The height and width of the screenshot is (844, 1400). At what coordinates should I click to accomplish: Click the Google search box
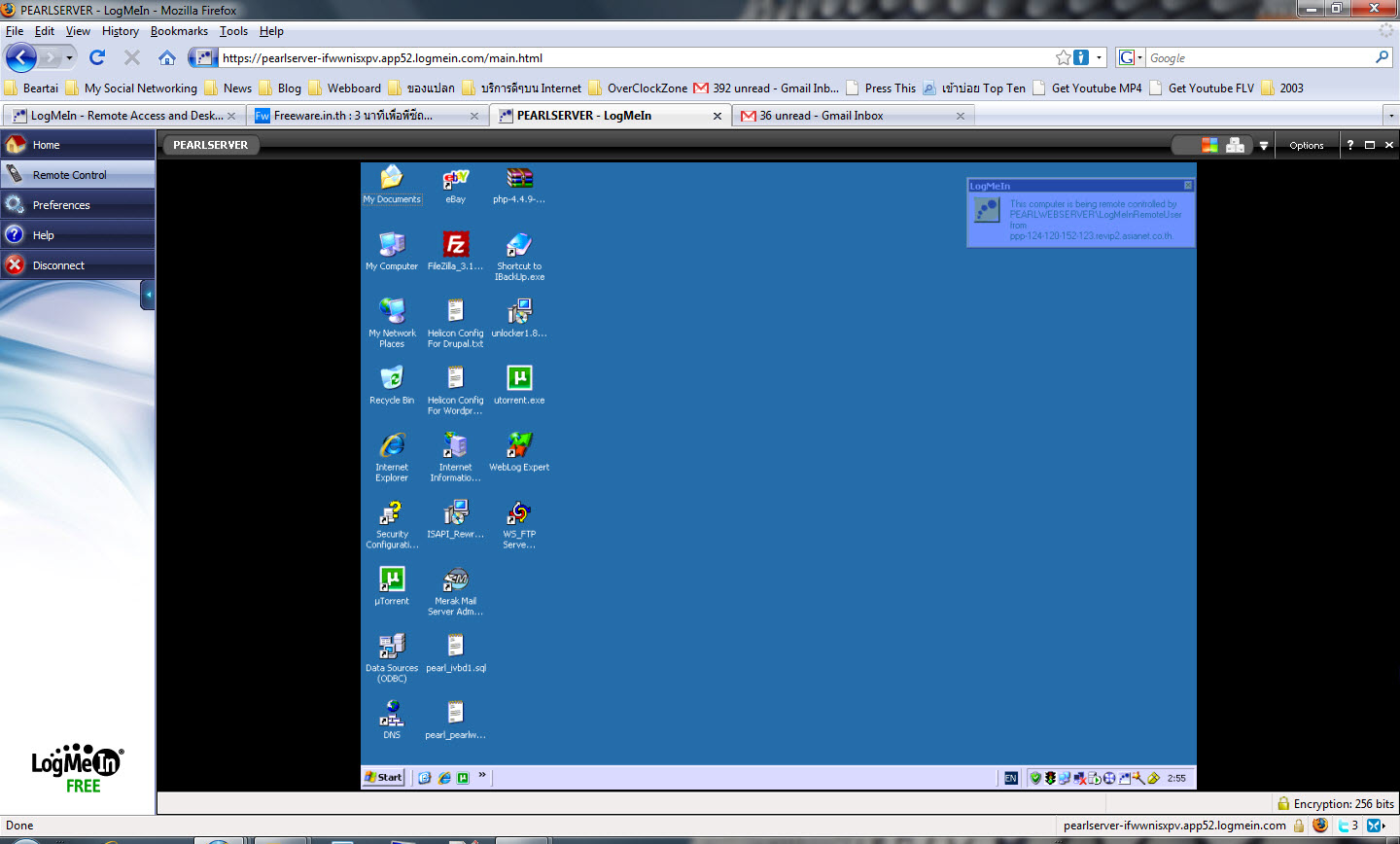click(1260, 58)
